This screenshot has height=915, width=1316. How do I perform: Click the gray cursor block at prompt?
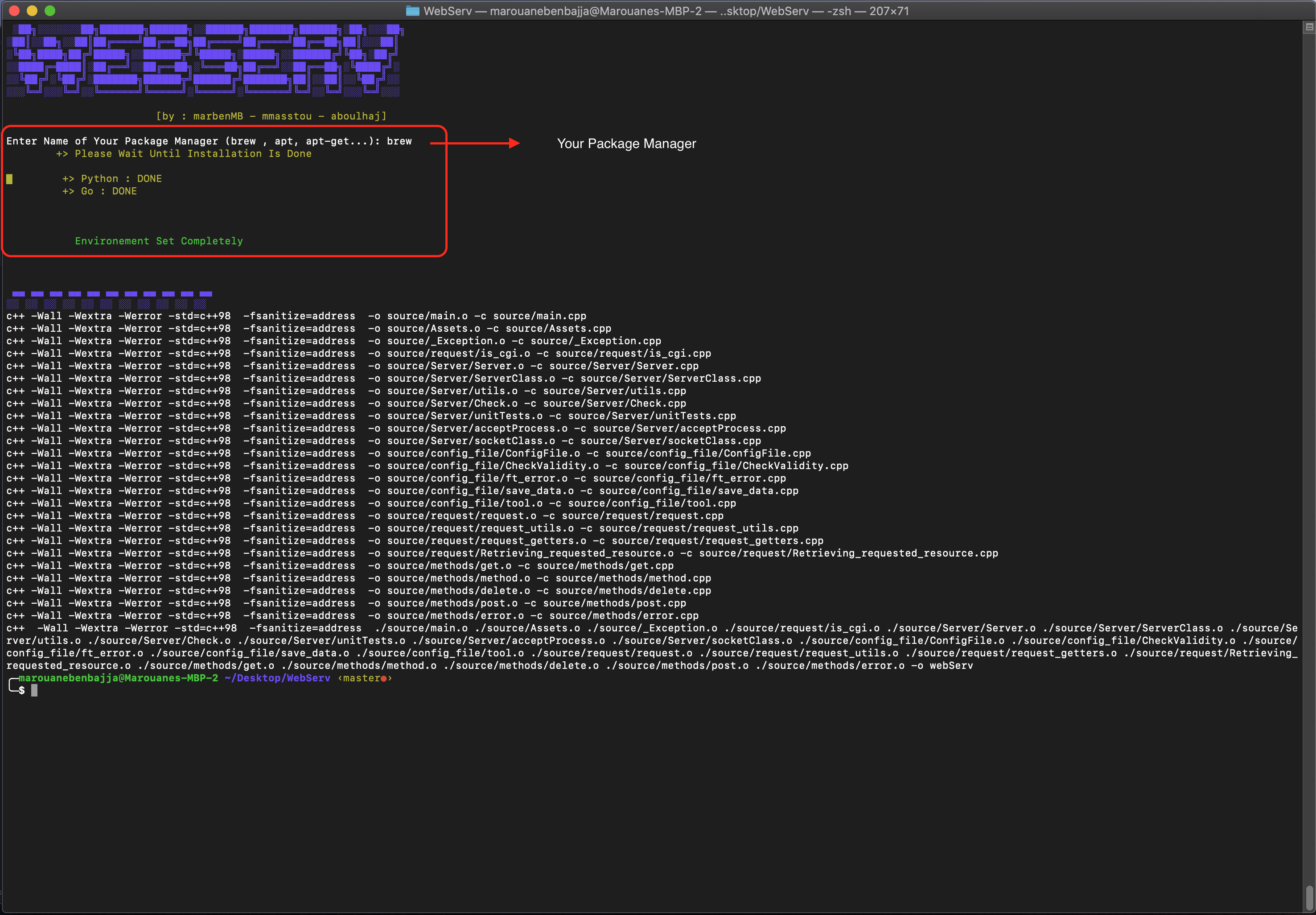(x=34, y=691)
